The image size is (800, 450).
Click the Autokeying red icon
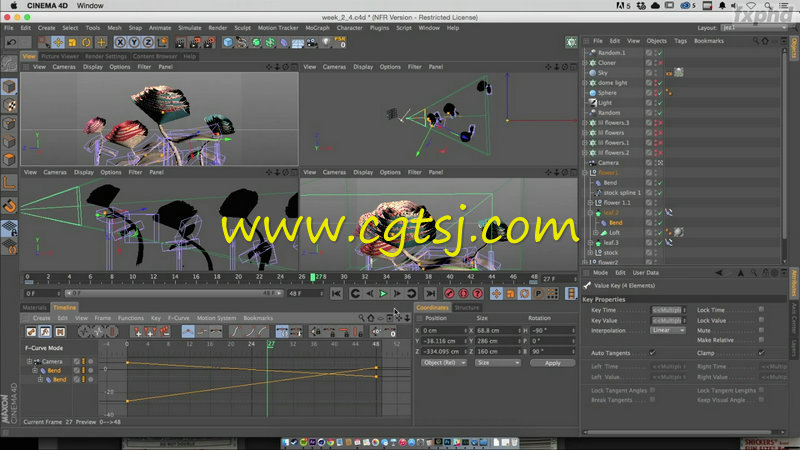click(463, 293)
